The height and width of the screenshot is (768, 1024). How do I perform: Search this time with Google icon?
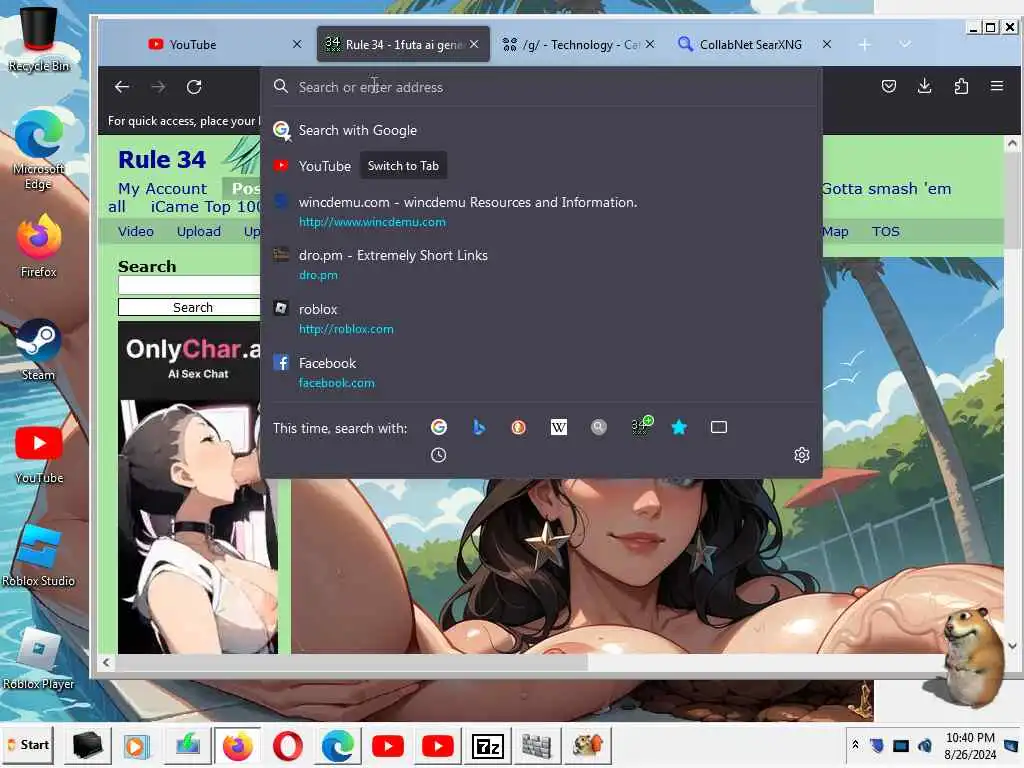tap(439, 427)
